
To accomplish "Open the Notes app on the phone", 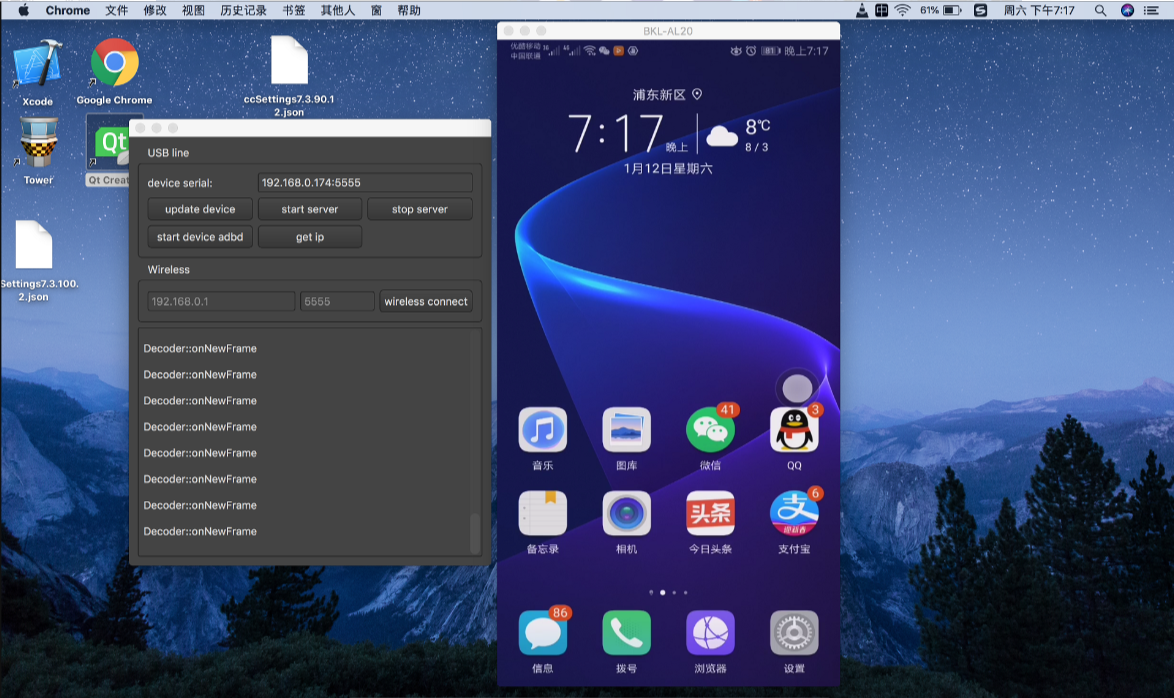I will pyautogui.click(x=543, y=514).
